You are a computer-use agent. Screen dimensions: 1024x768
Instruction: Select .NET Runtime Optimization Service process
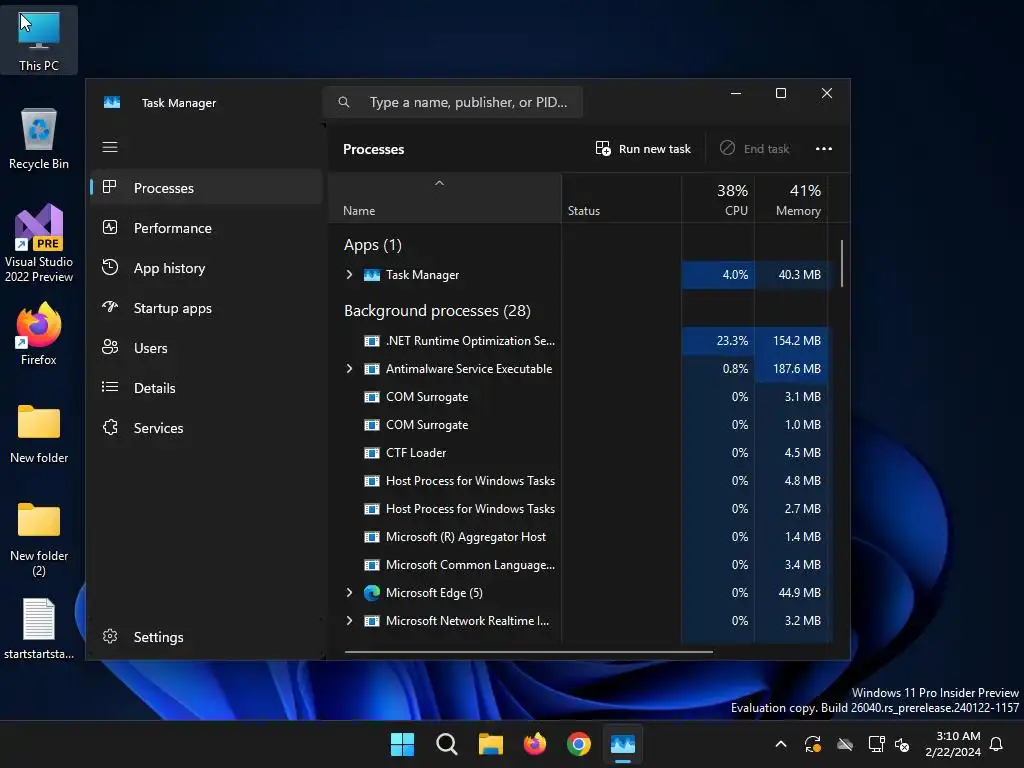(x=579, y=341)
